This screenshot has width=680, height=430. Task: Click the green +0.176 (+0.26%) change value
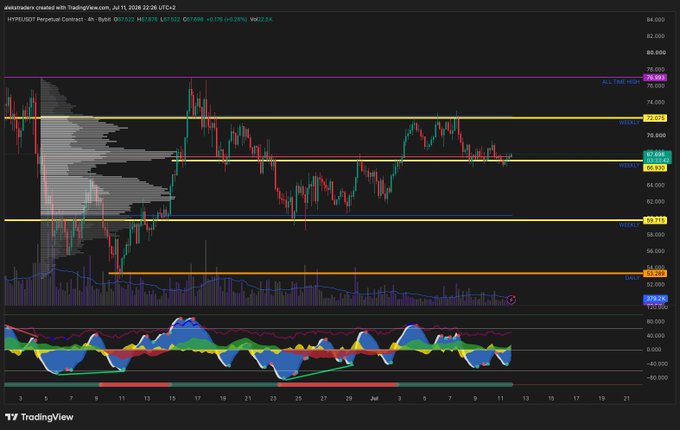tap(226, 20)
